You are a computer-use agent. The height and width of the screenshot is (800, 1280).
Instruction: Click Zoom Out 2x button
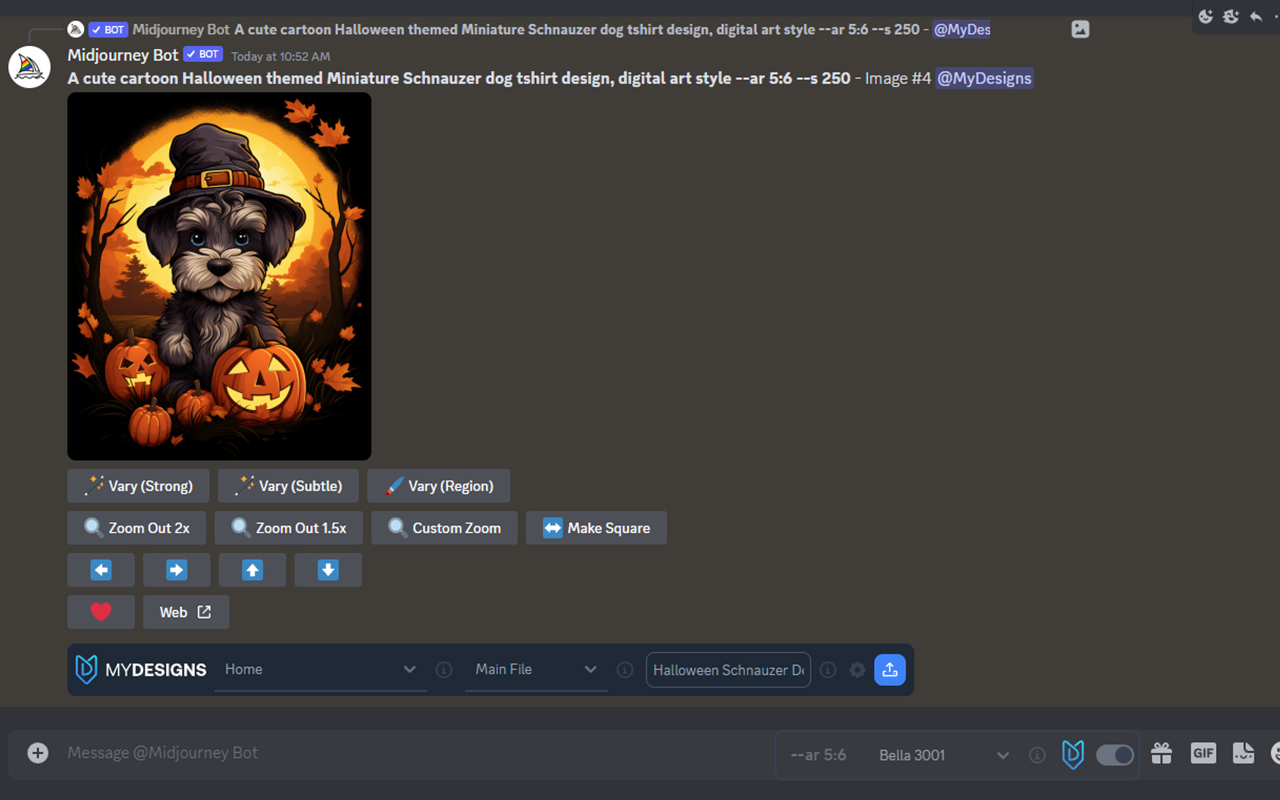pos(137,528)
